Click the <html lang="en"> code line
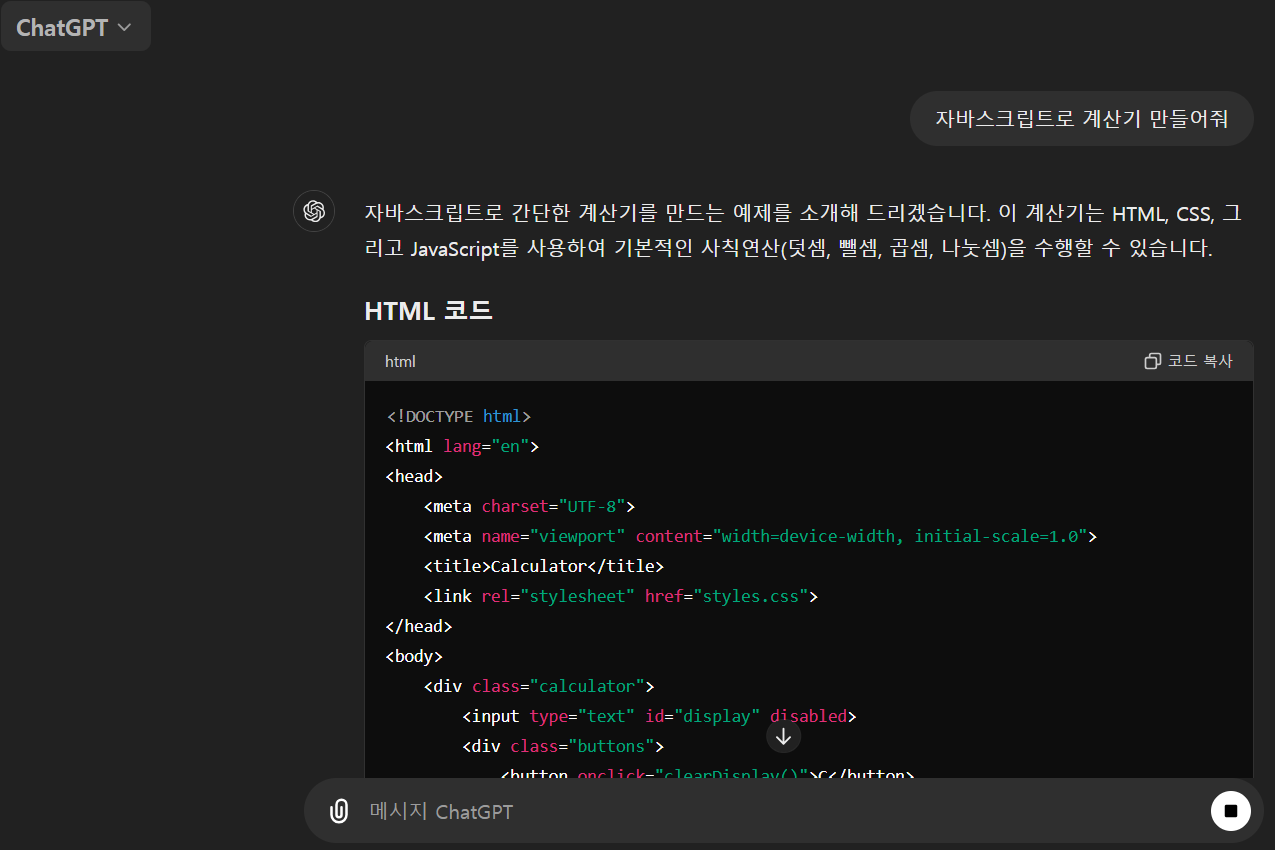1275x850 pixels. tap(462, 446)
